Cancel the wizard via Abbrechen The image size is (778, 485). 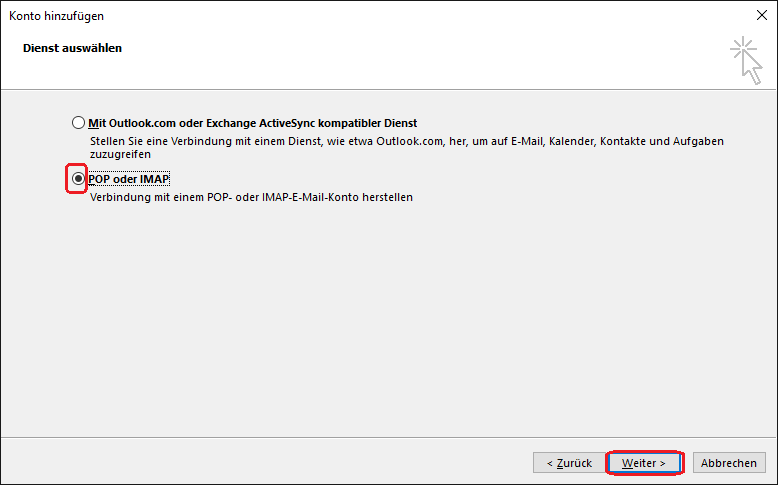(728, 463)
